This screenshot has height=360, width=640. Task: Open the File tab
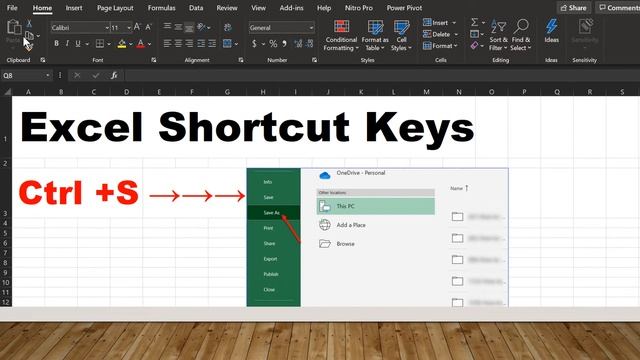[x=12, y=8]
